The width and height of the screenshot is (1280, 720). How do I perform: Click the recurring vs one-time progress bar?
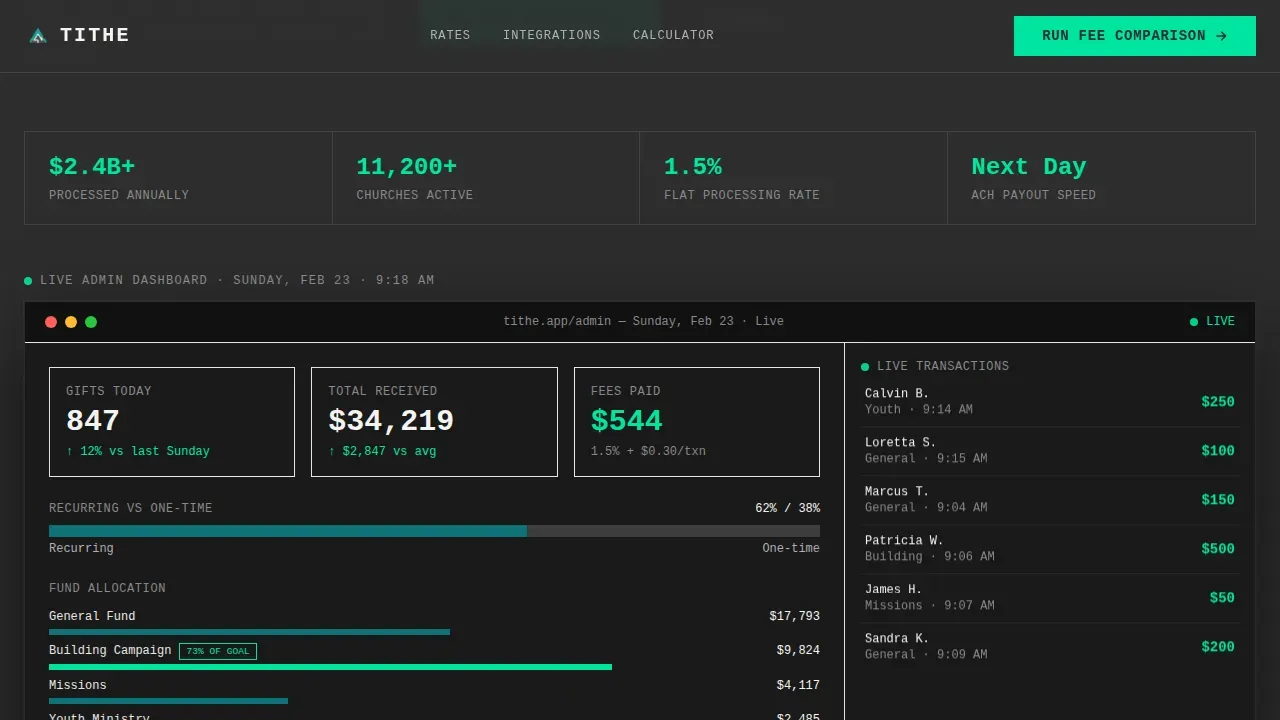(434, 531)
